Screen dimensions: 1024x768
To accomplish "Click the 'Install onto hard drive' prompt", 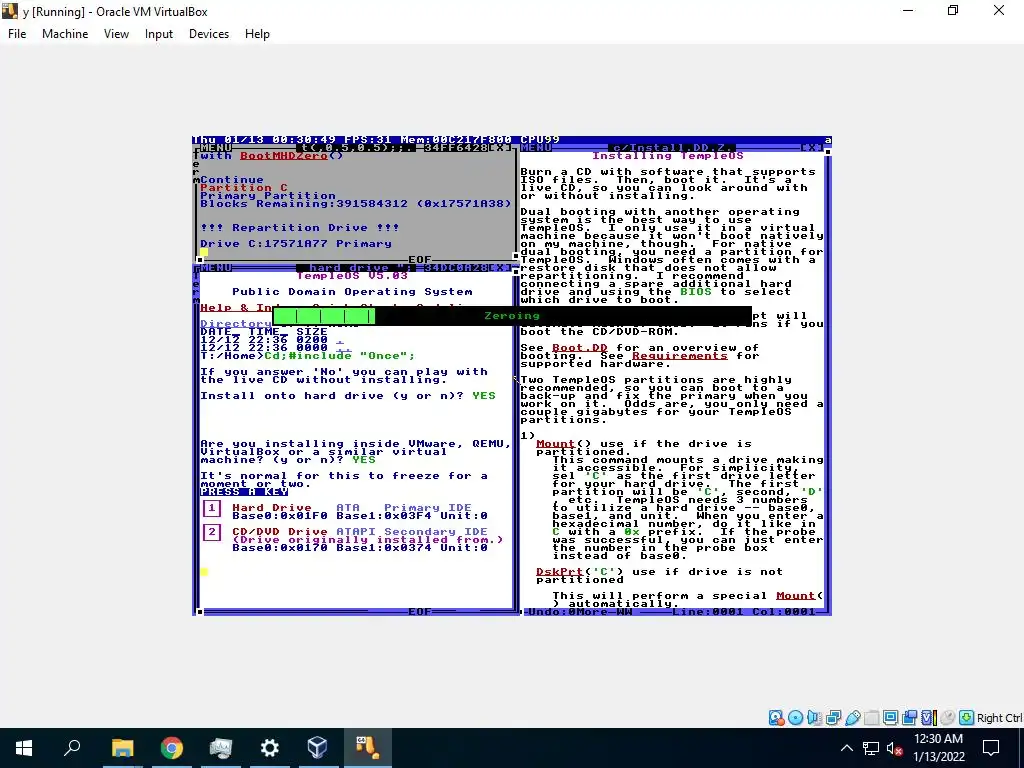I will click(x=347, y=396).
